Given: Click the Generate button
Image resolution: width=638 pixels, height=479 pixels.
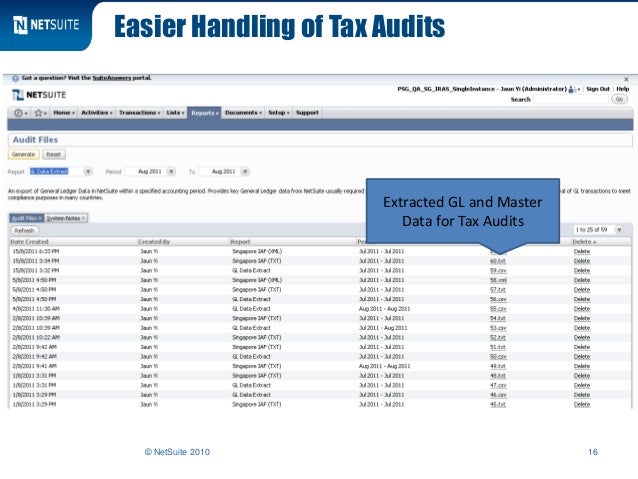Looking at the screenshot, I should [24, 155].
